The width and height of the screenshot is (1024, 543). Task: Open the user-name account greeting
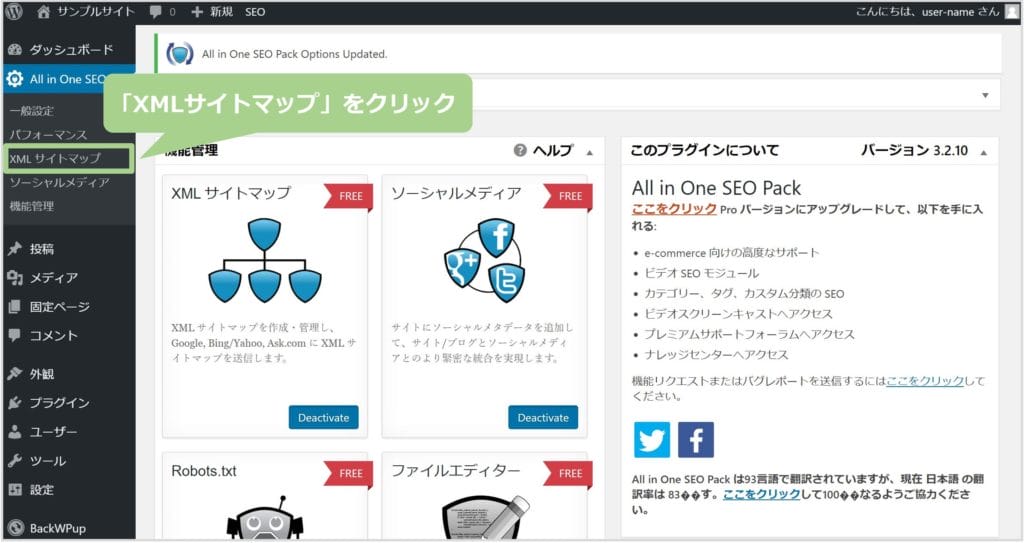pos(927,12)
